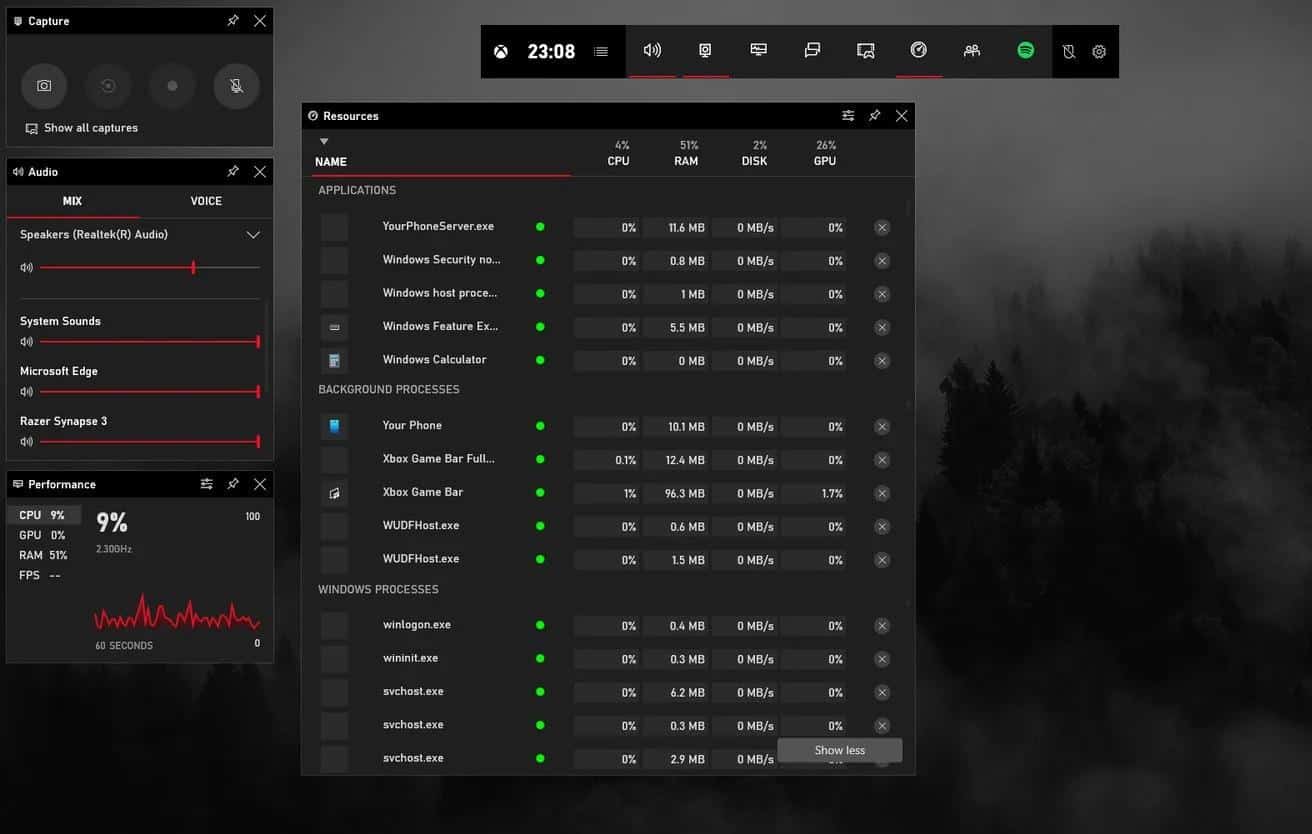Screen dimensions: 1312x834
Task: Select the FPS metric
Action: pos(44,575)
